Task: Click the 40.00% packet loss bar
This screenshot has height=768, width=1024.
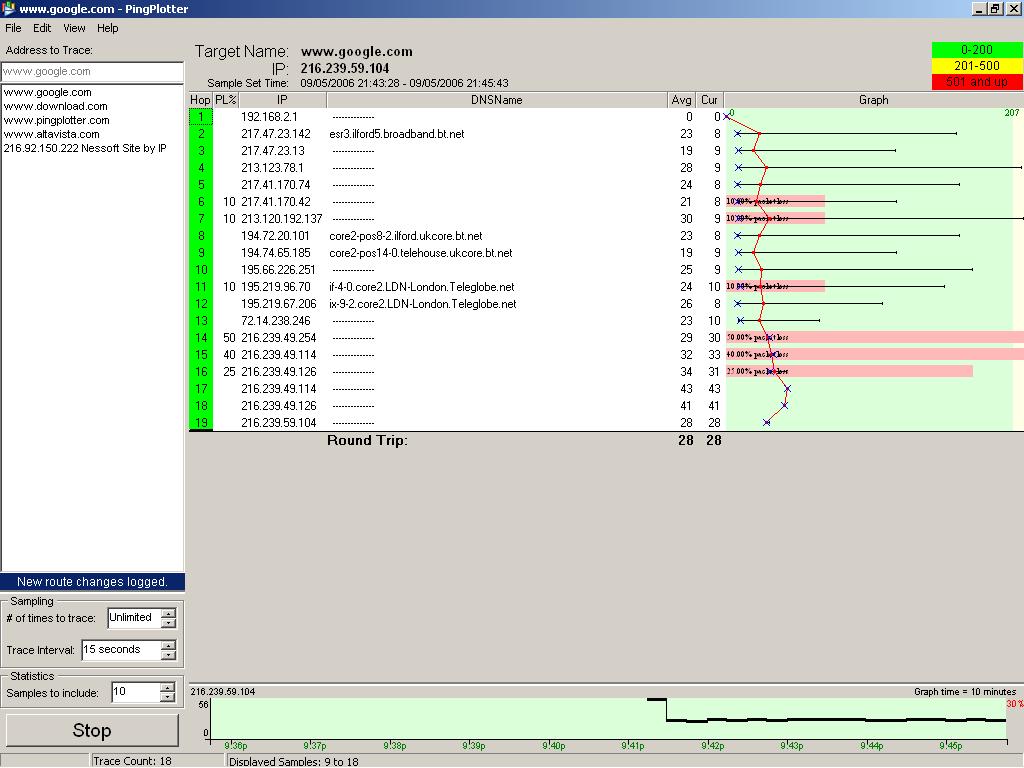Action: point(874,355)
